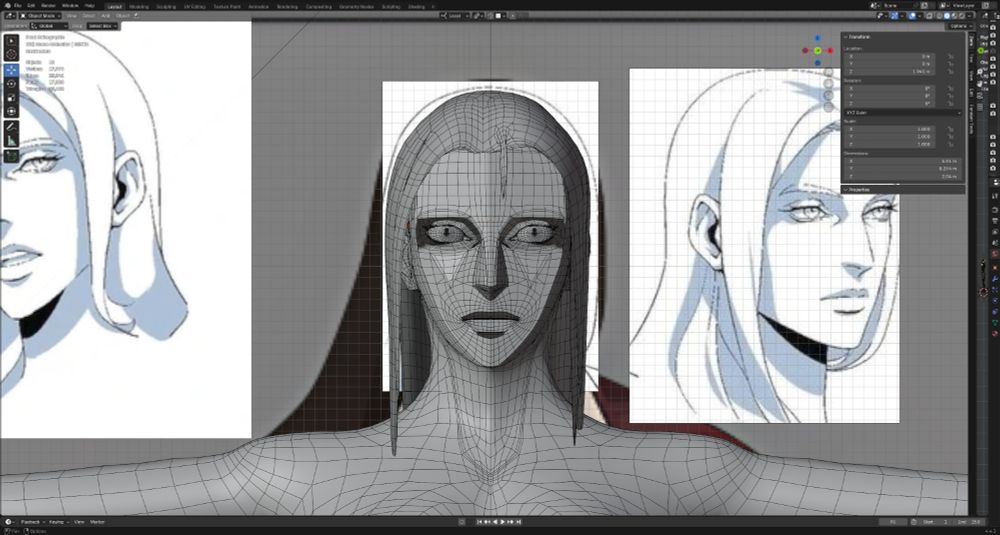Switch to wireframe viewport shading

point(939,15)
